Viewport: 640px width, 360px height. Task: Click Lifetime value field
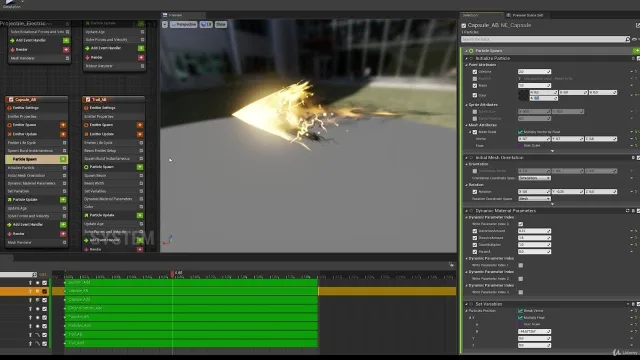534,72
